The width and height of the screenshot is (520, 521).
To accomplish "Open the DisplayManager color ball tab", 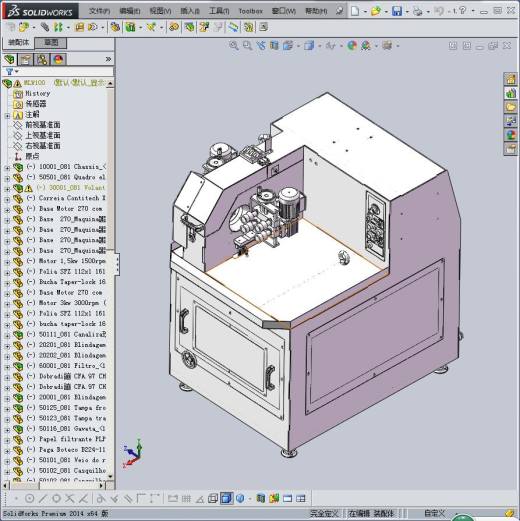I will pyautogui.click(x=58, y=59).
